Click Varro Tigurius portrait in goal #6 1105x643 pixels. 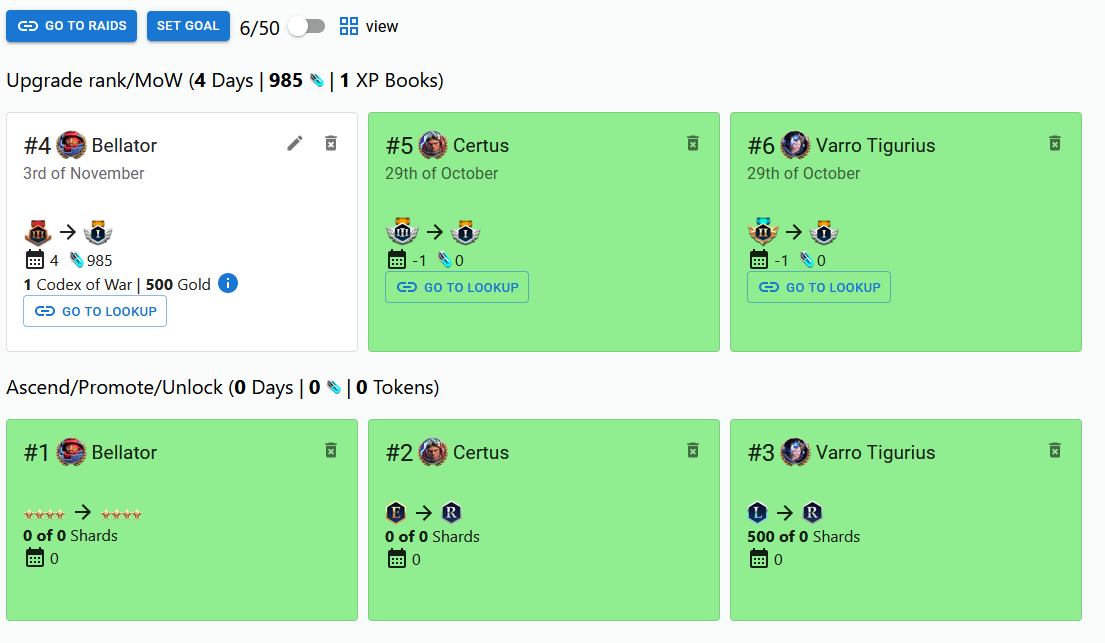pyautogui.click(x=795, y=145)
